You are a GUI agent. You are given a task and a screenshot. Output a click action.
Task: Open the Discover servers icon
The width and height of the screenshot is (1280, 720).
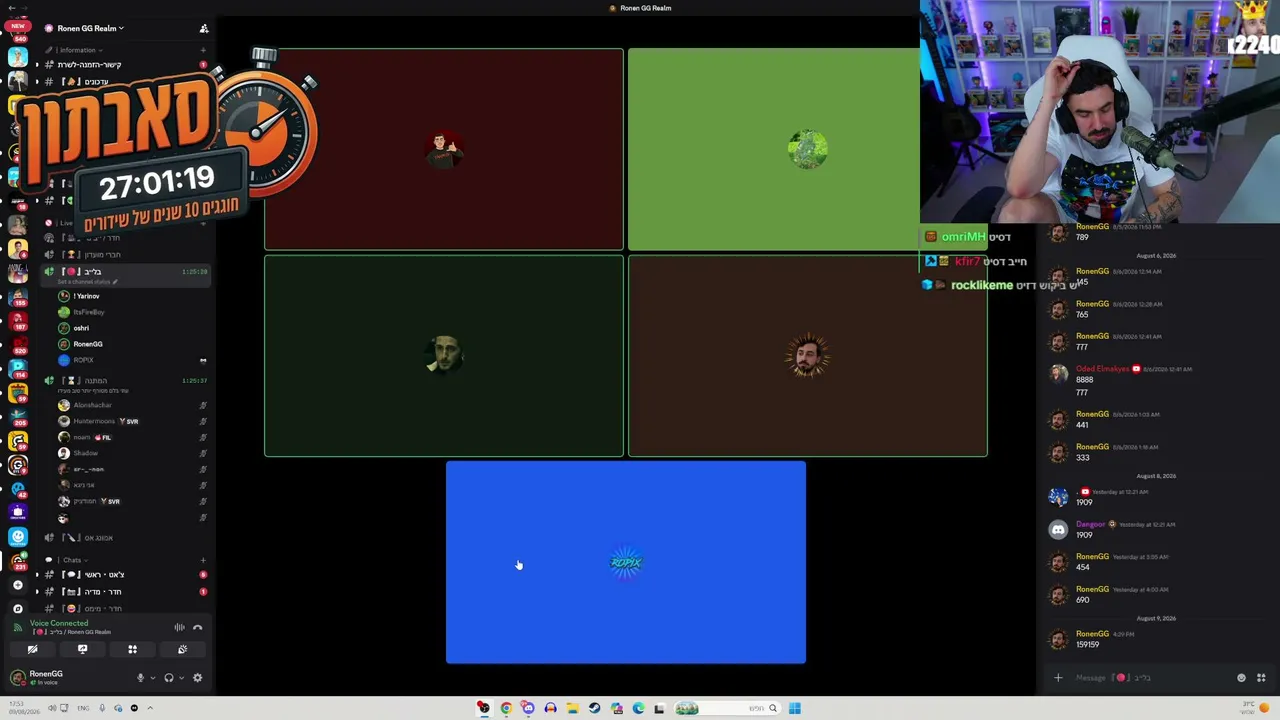pos(18,608)
